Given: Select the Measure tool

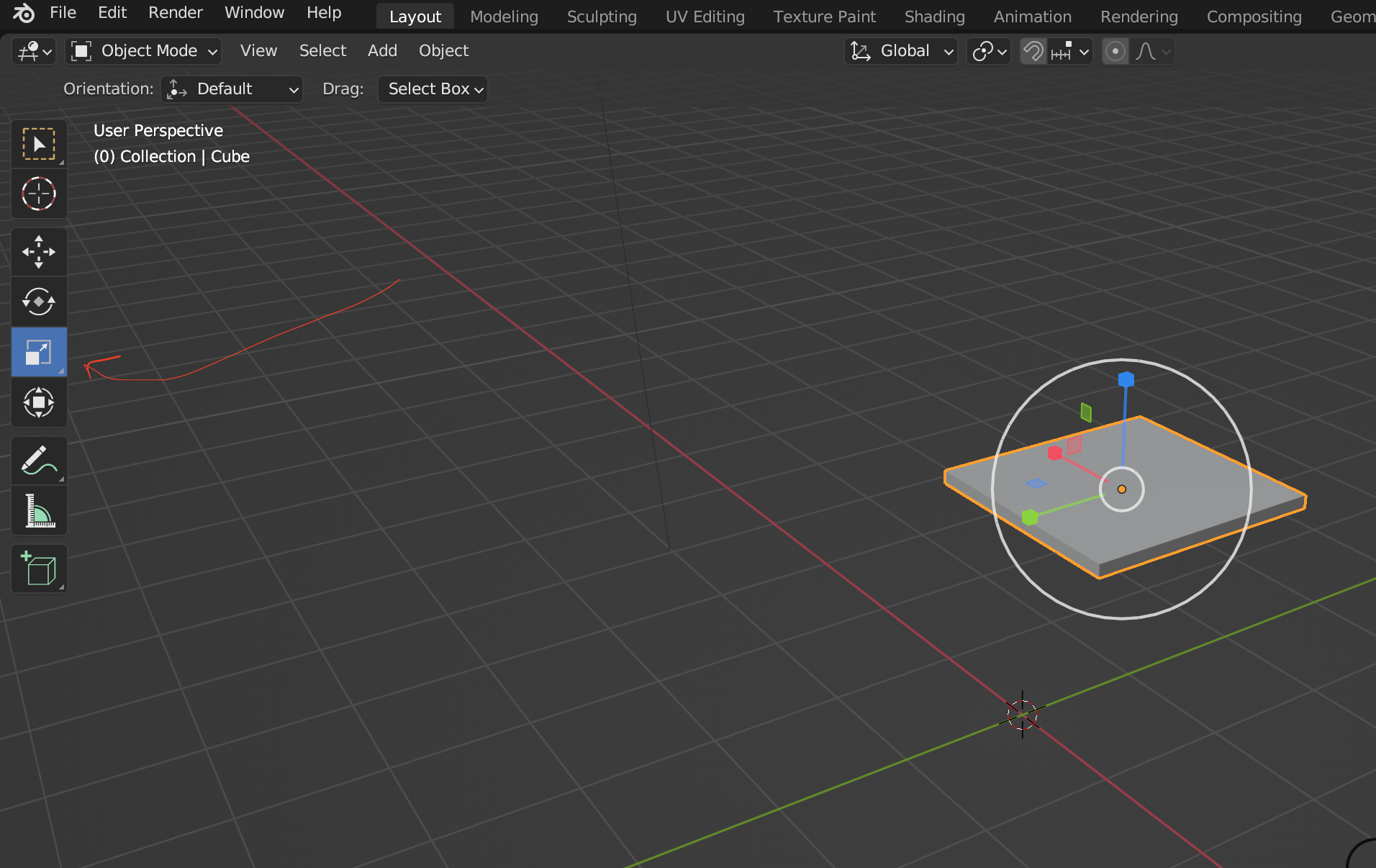Looking at the screenshot, I should (x=39, y=511).
